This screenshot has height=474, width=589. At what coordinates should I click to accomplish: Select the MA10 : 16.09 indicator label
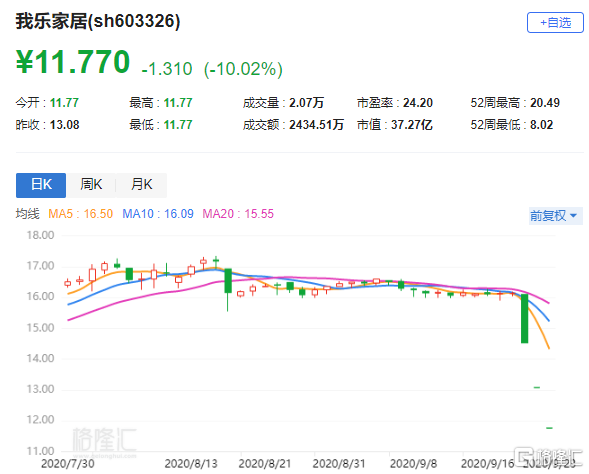[158, 214]
